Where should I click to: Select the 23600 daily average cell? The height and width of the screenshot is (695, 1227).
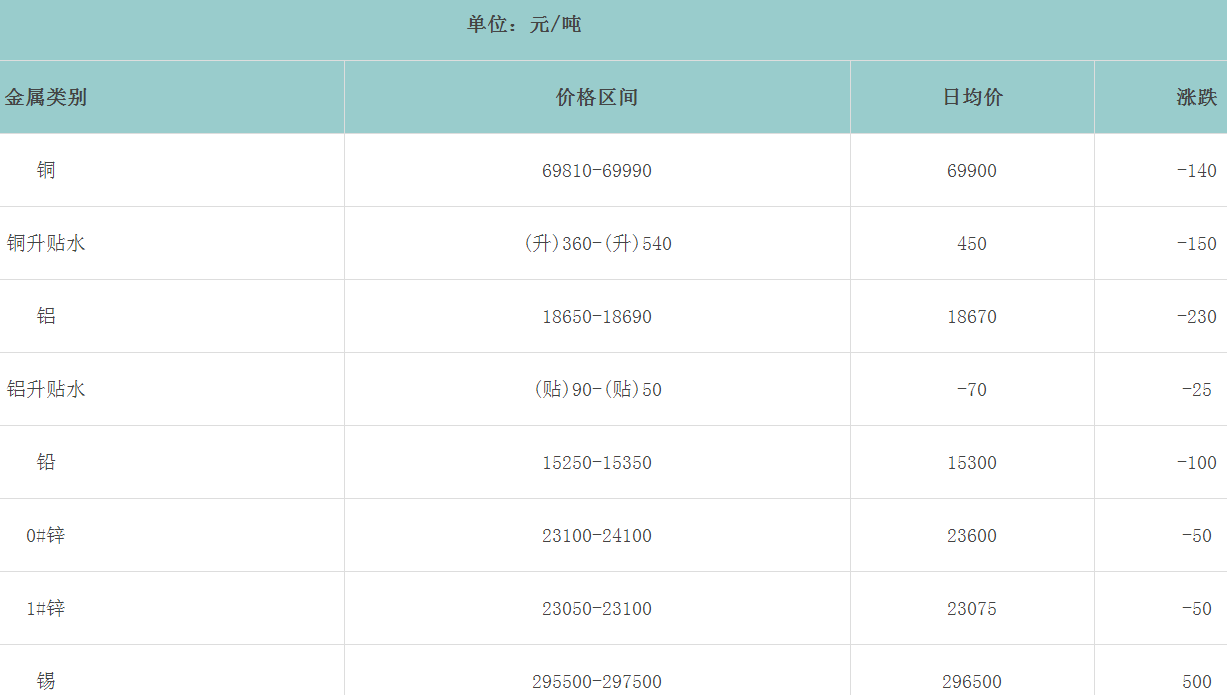click(x=972, y=536)
